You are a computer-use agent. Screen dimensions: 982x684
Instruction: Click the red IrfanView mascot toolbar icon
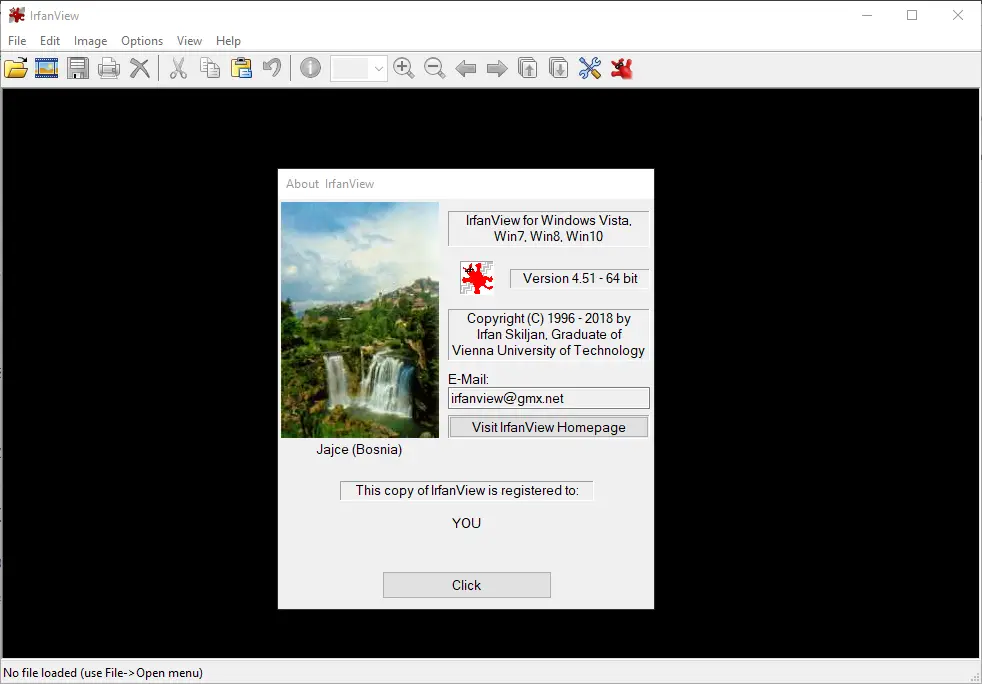click(621, 68)
